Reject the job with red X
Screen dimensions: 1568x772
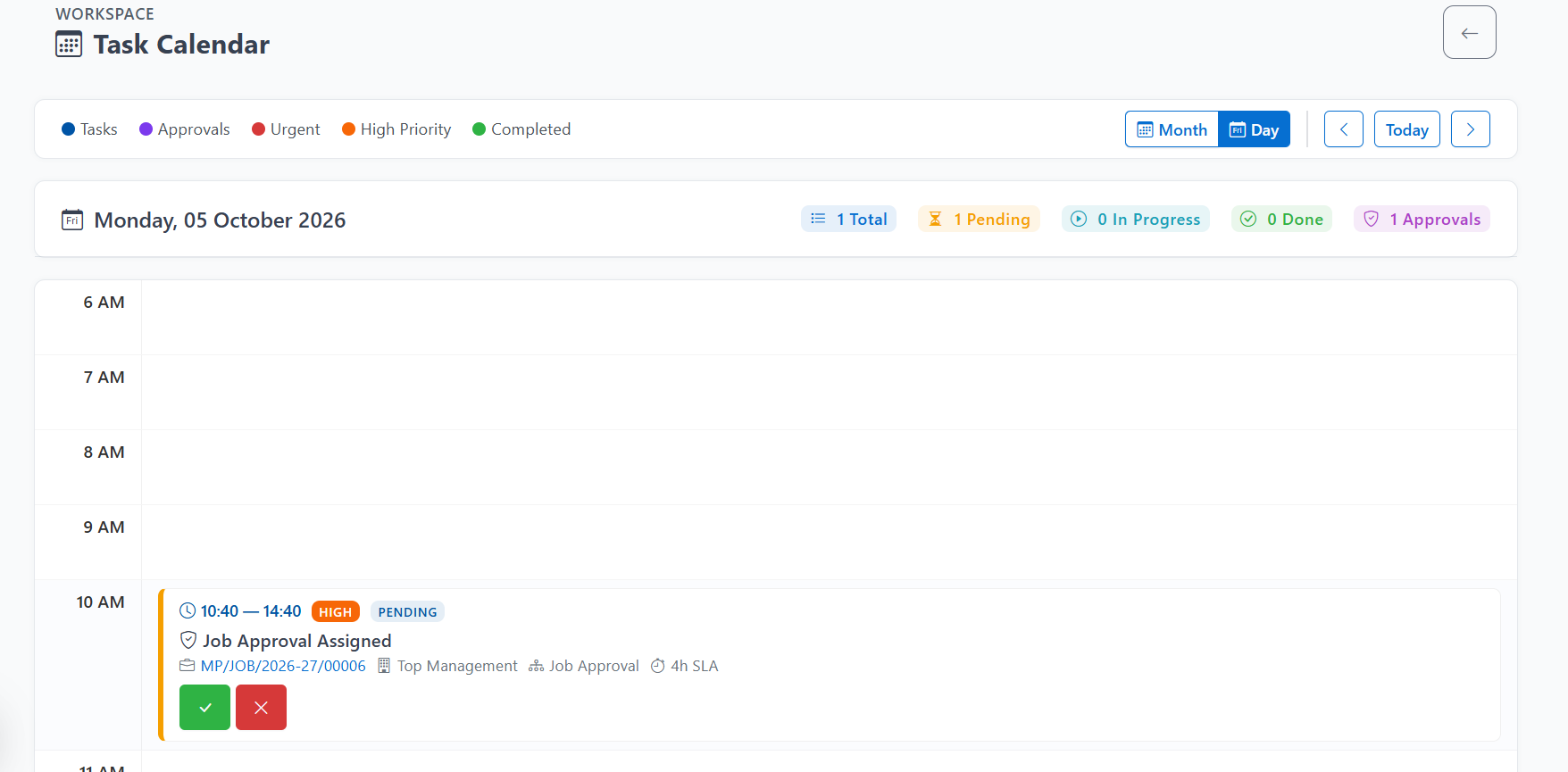tap(261, 708)
